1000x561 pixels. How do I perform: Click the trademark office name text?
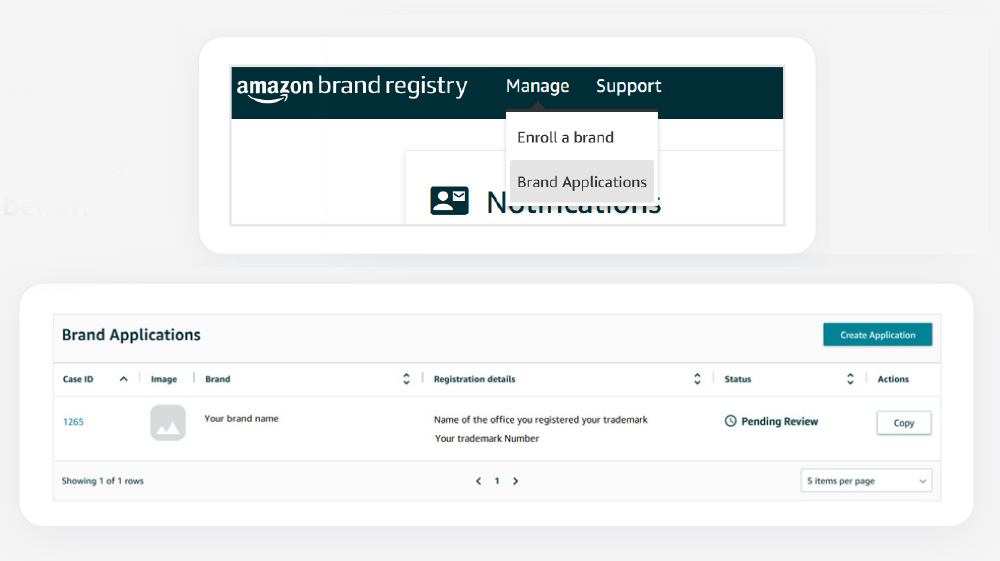click(x=541, y=419)
